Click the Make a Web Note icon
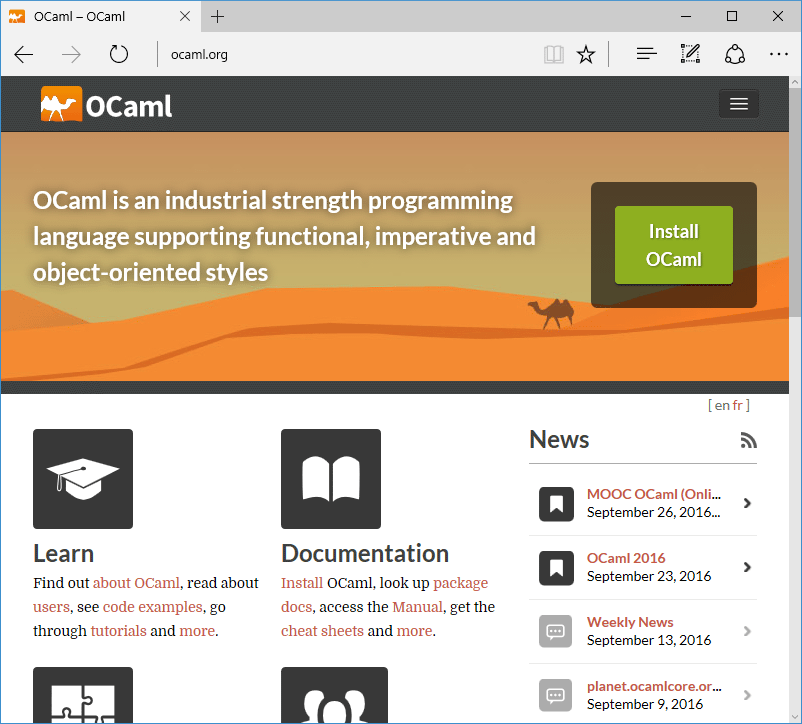 tap(690, 54)
